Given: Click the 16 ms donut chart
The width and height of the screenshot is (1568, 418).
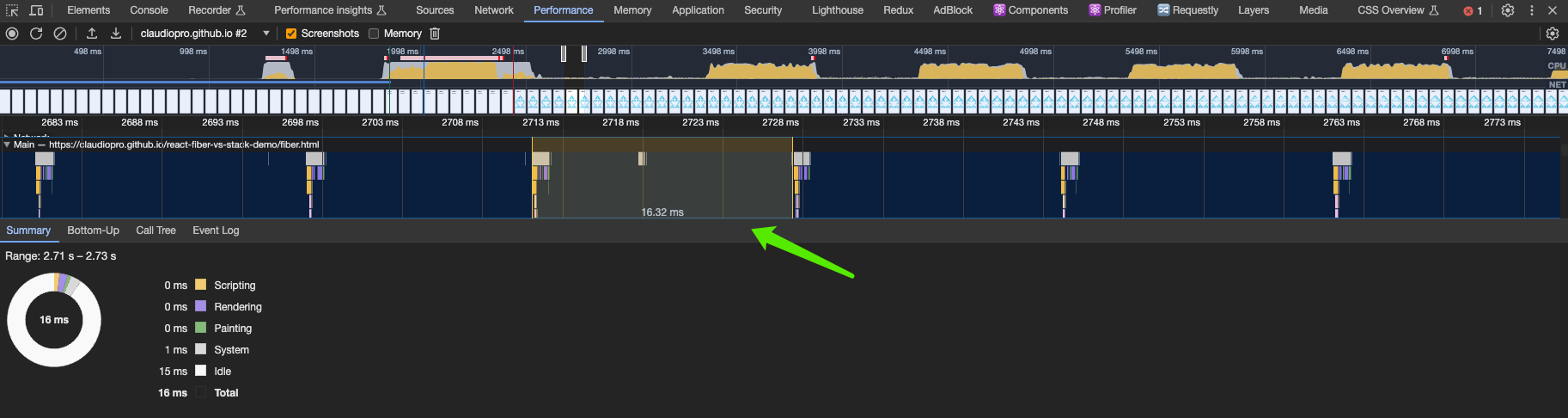Looking at the screenshot, I should pos(54,320).
